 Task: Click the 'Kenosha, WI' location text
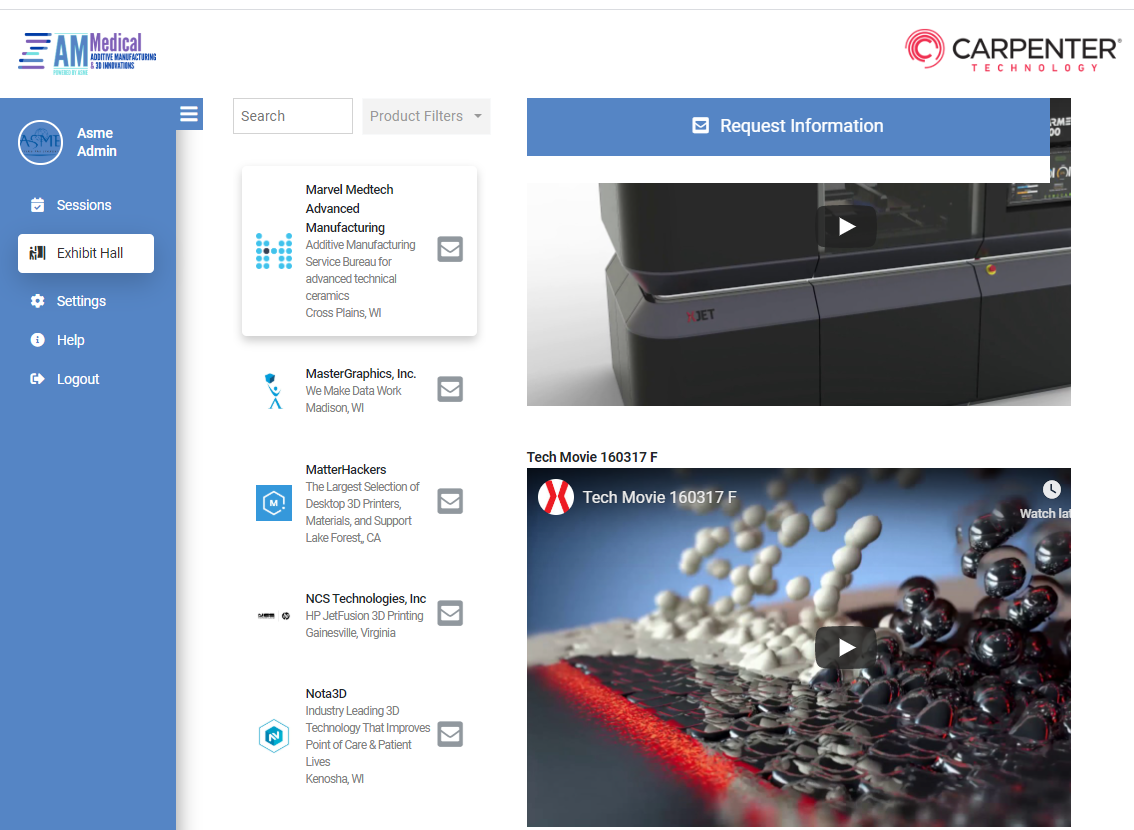click(x=335, y=779)
